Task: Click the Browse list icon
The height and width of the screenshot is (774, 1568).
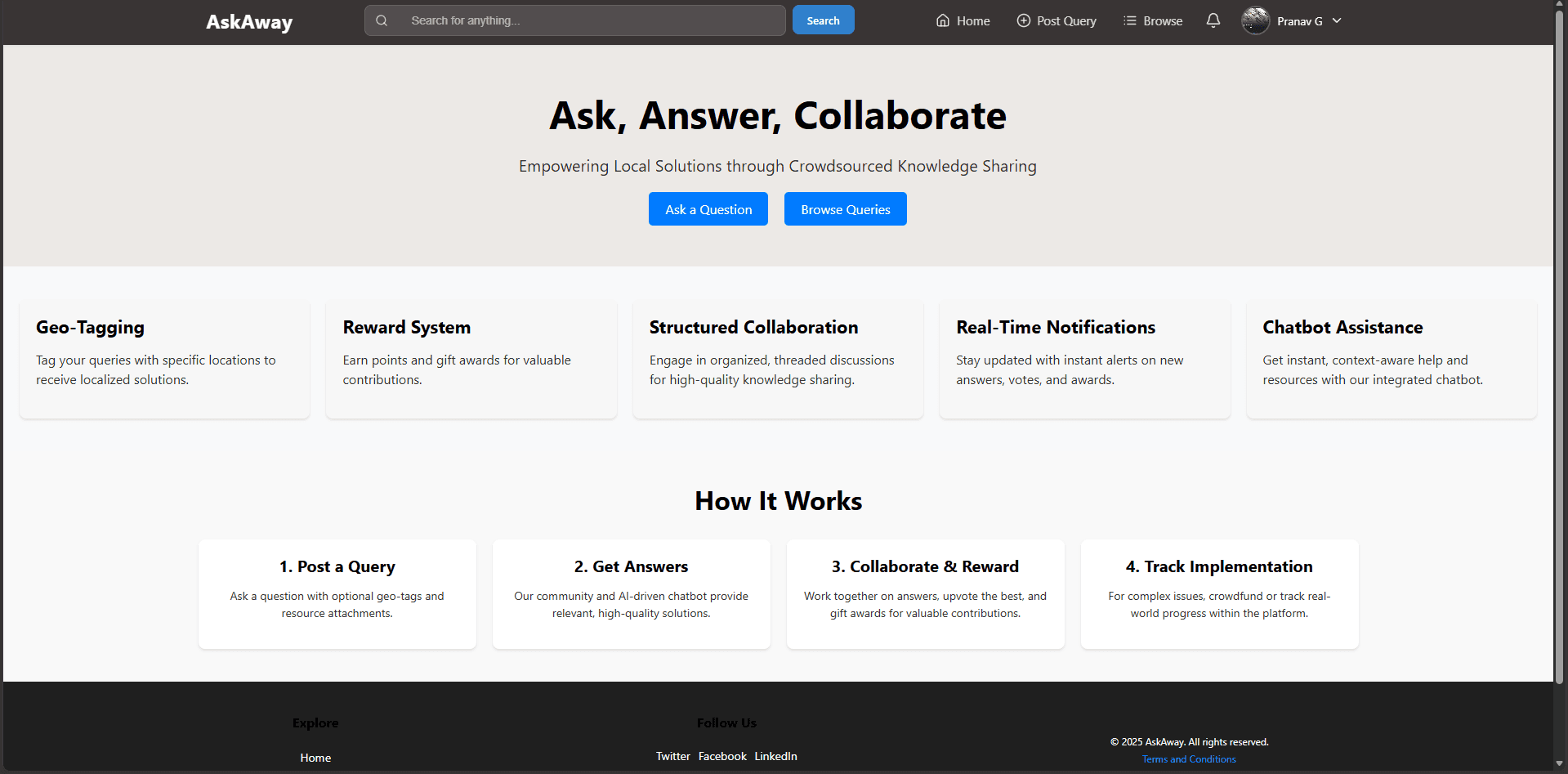Action: click(1129, 20)
